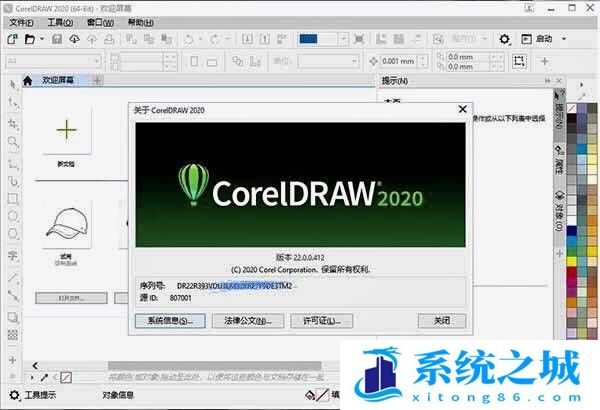Click the zoom level input box
The width and height of the screenshot is (600, 410).
[318, 39]
